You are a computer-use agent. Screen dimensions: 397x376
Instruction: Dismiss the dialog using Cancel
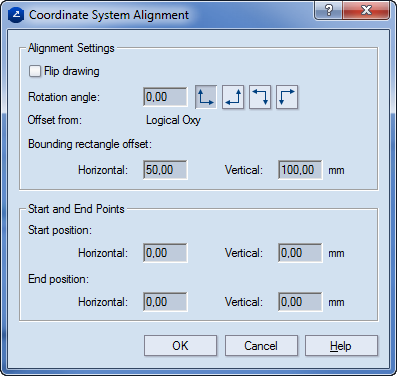coord(261,346)
